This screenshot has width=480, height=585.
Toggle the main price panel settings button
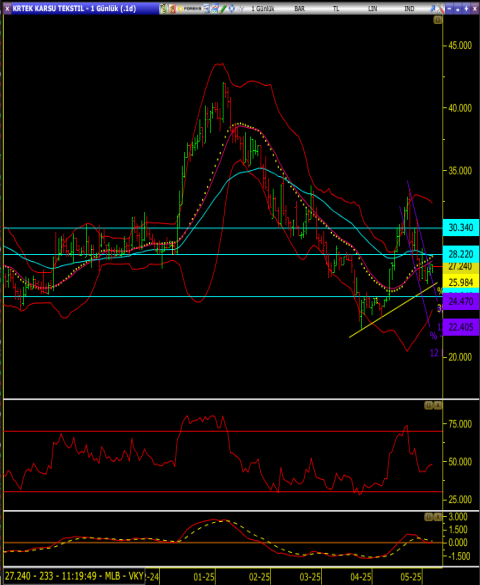coord(438,20)
